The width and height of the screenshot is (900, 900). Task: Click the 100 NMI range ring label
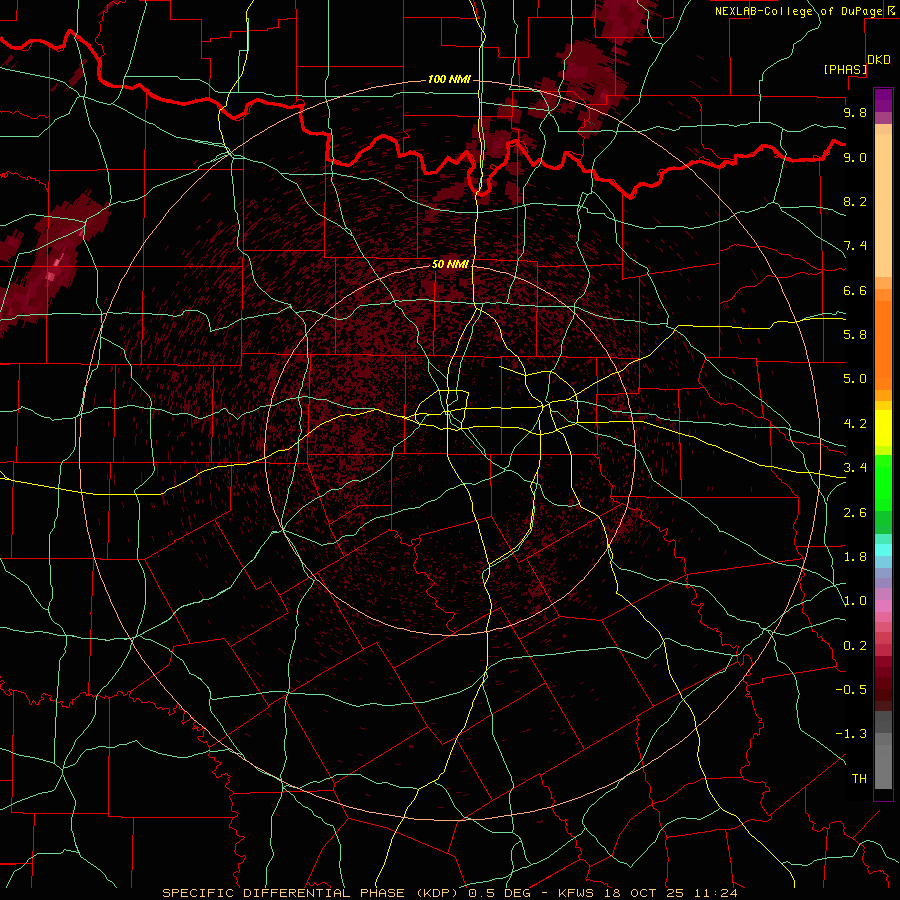(449, 79)
